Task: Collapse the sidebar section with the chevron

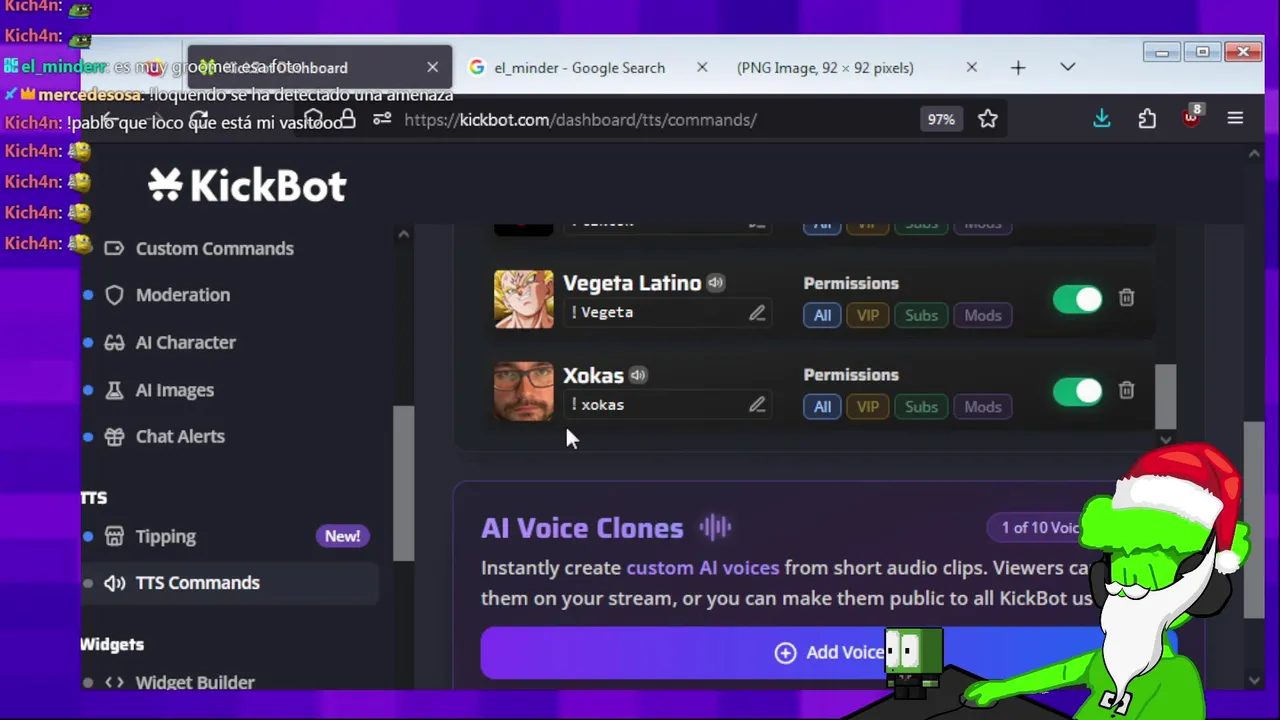Action: [403, 234]
